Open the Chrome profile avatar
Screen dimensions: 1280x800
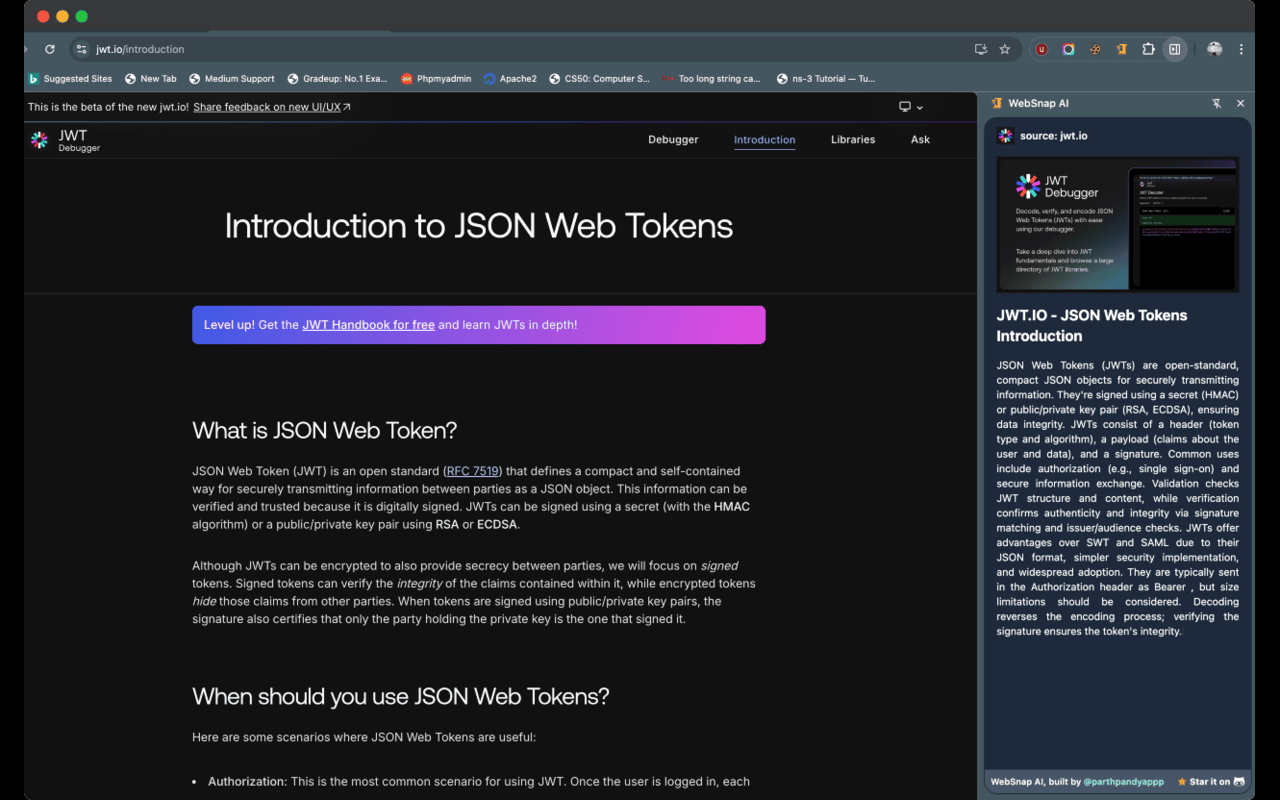pyautogui.click(x=1214, y=49)
